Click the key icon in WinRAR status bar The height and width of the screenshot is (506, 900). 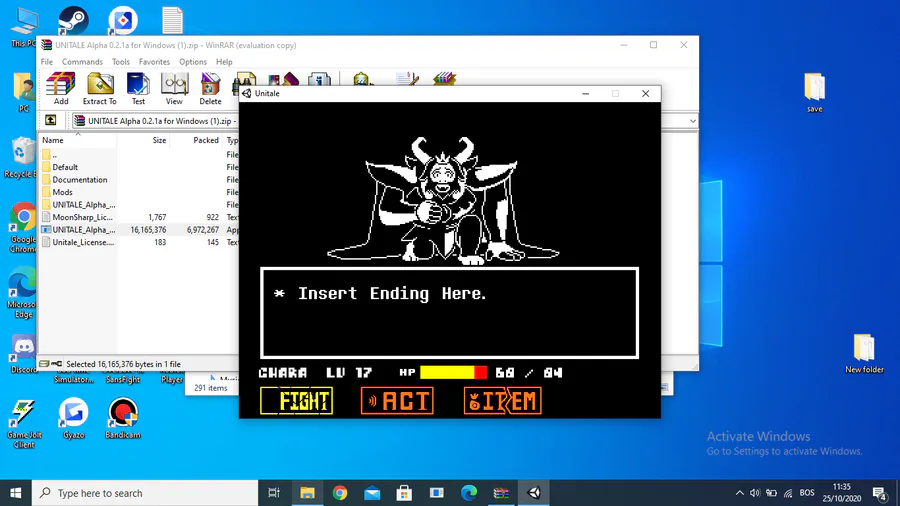(x=56, y=364)
